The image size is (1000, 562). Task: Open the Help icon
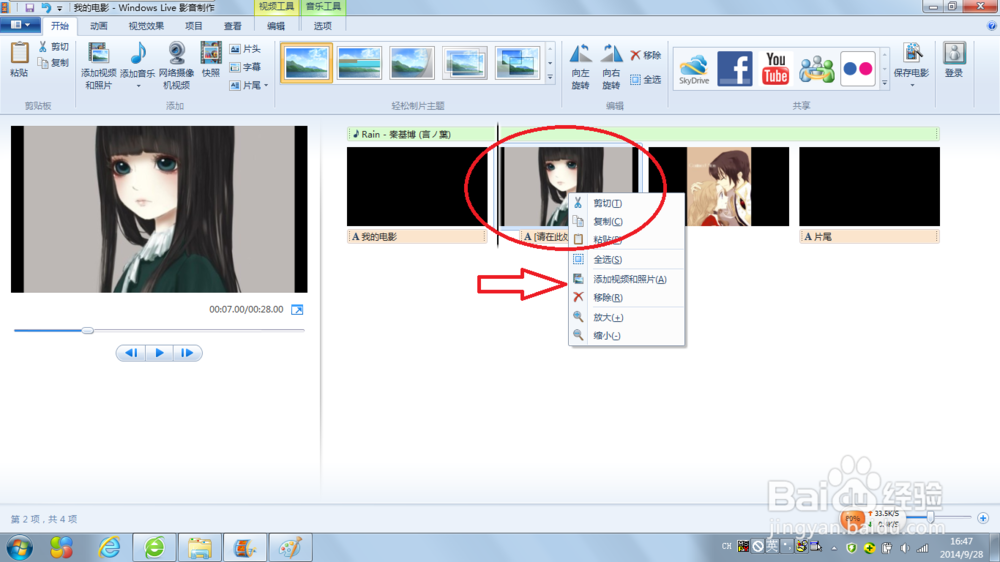pyautogui.click(x=992, y=26)
